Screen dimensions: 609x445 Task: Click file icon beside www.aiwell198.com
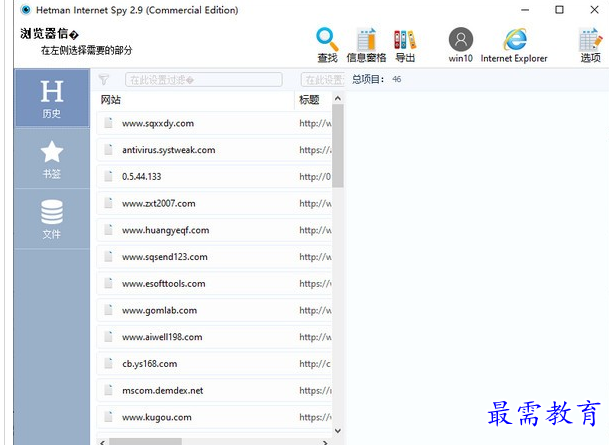pos(108,336)
